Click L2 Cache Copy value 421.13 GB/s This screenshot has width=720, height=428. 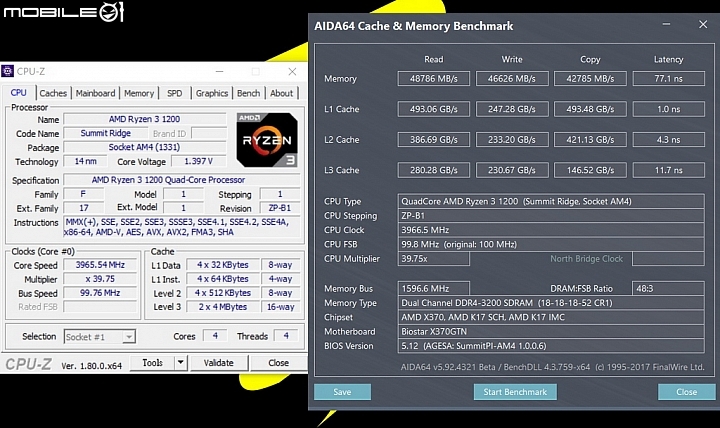pyautogui.click(x=590, y=140)
